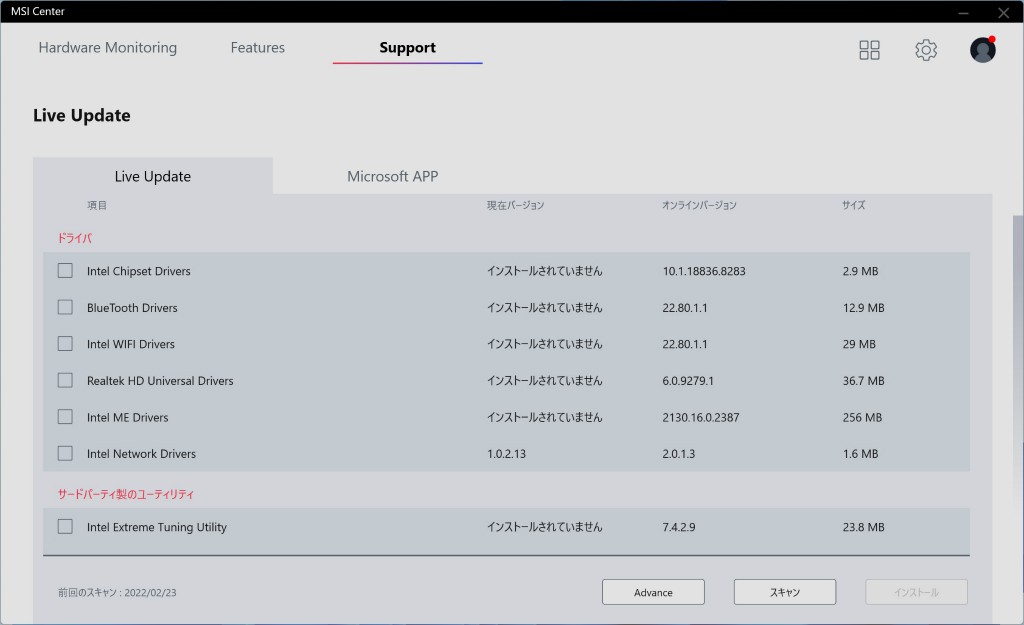Minimize the MSI Center window
Viewport: 1024px width, 625px height.
click(963, 12)
